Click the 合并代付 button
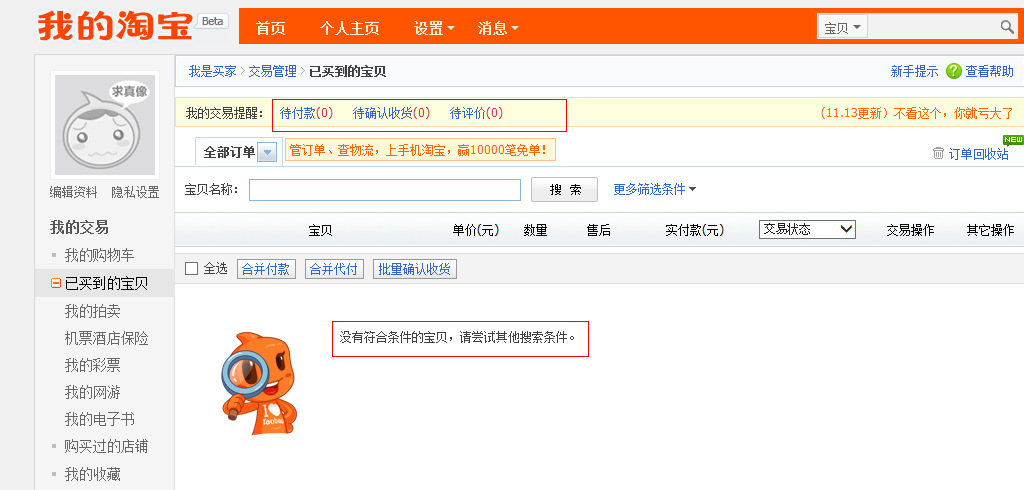 pos(334,269)
